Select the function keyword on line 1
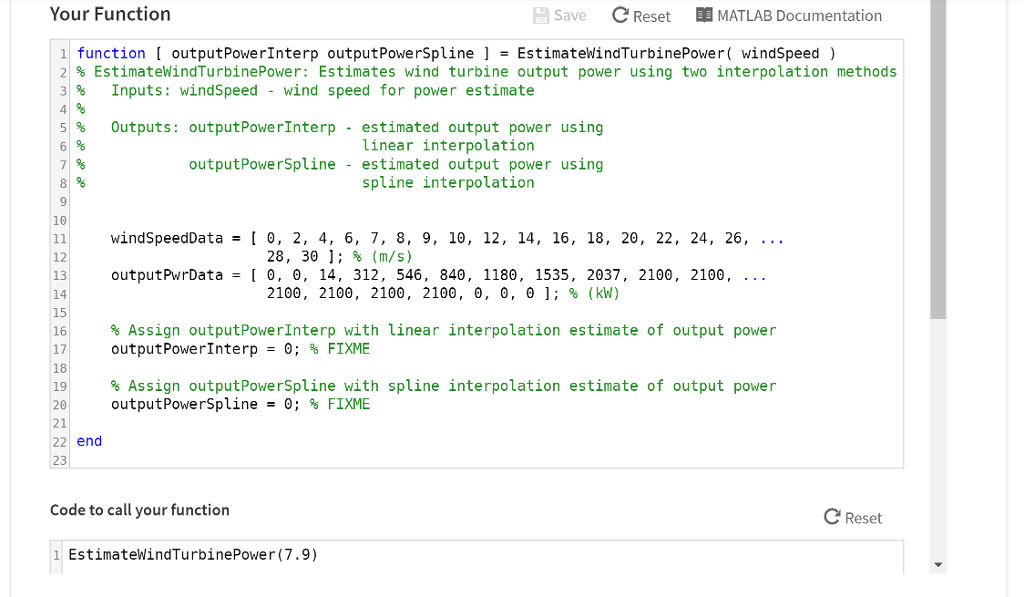Viewport: 1024px width, 597px height. 111,53
